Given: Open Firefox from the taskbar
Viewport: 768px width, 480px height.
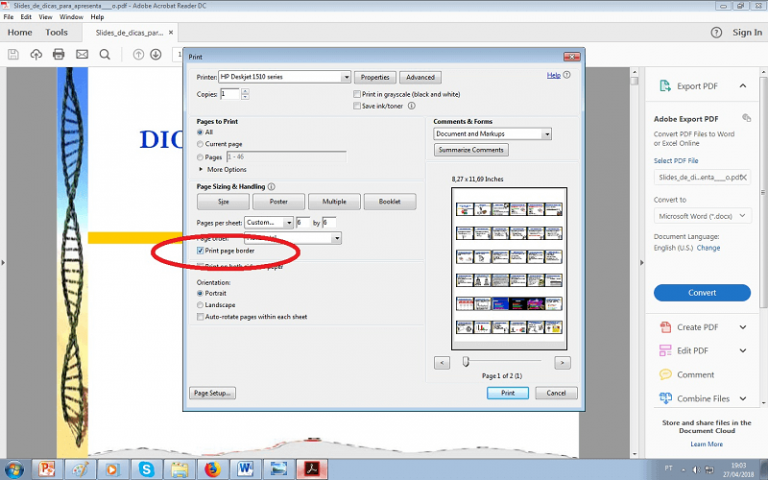Looking at the screenshot, I should [x=210, y=468].
